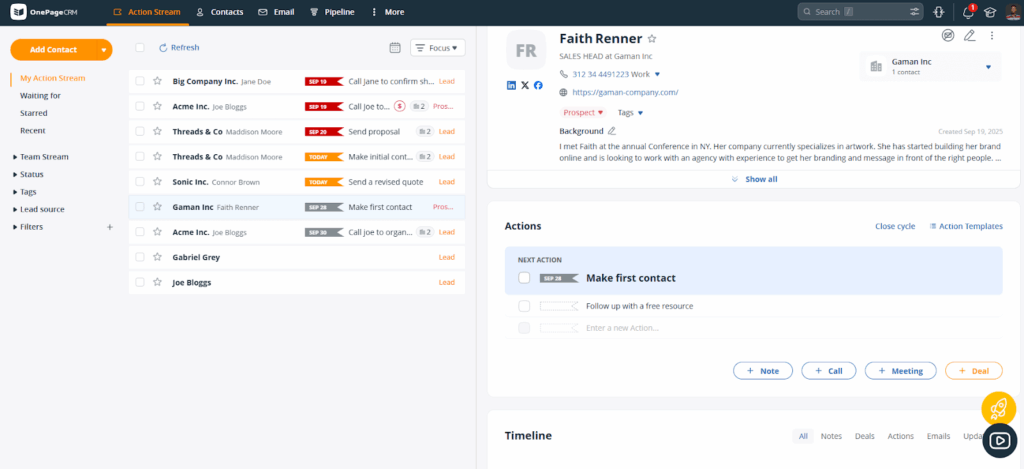The height and width of the screenshot is (469, 1024).
Task: Open the graduation cap help icon
Action: (990, 12)
